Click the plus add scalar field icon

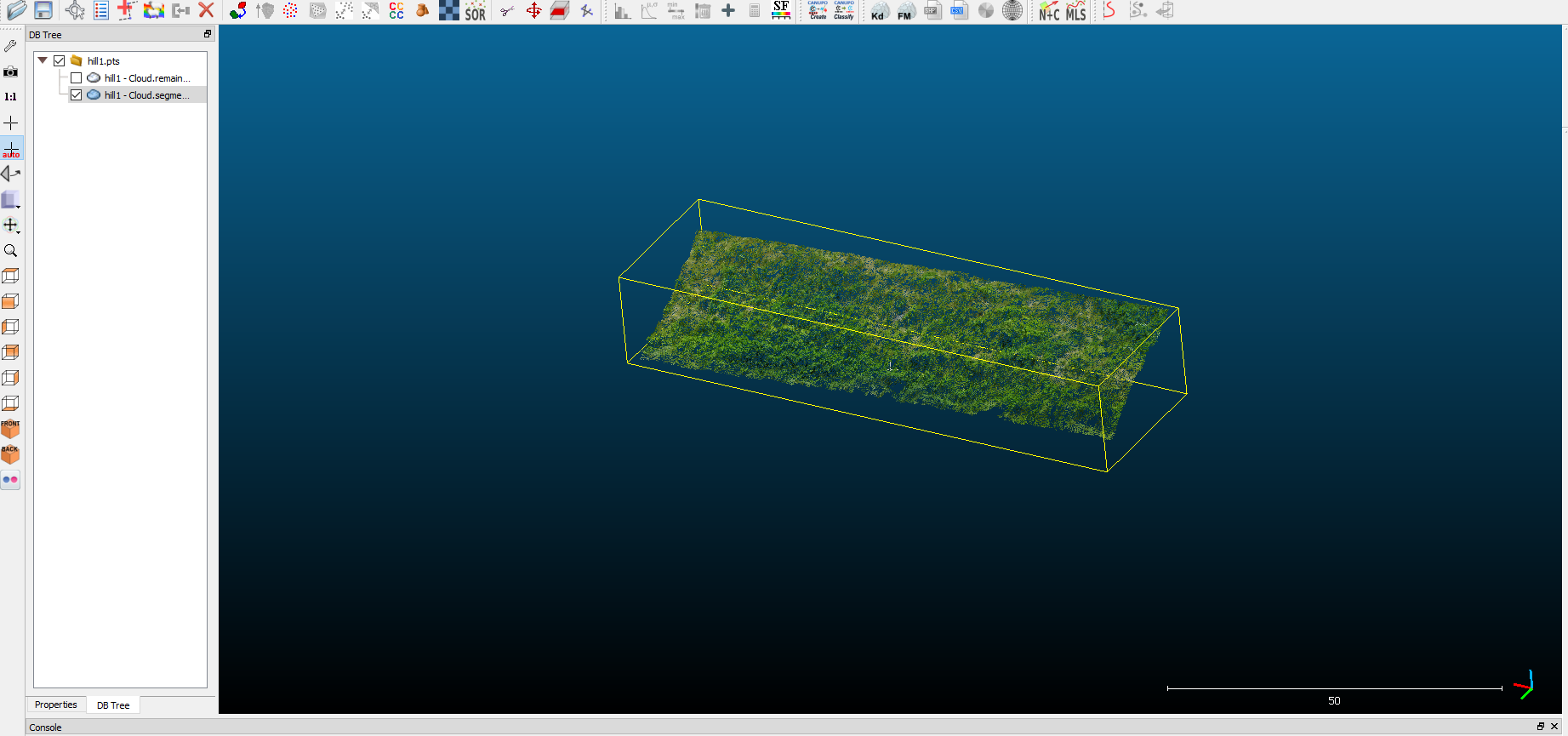click(728, 10)
